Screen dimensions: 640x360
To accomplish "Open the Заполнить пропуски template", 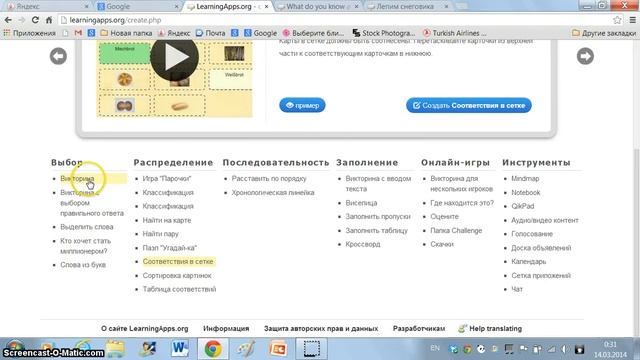I will coord(378,216).
